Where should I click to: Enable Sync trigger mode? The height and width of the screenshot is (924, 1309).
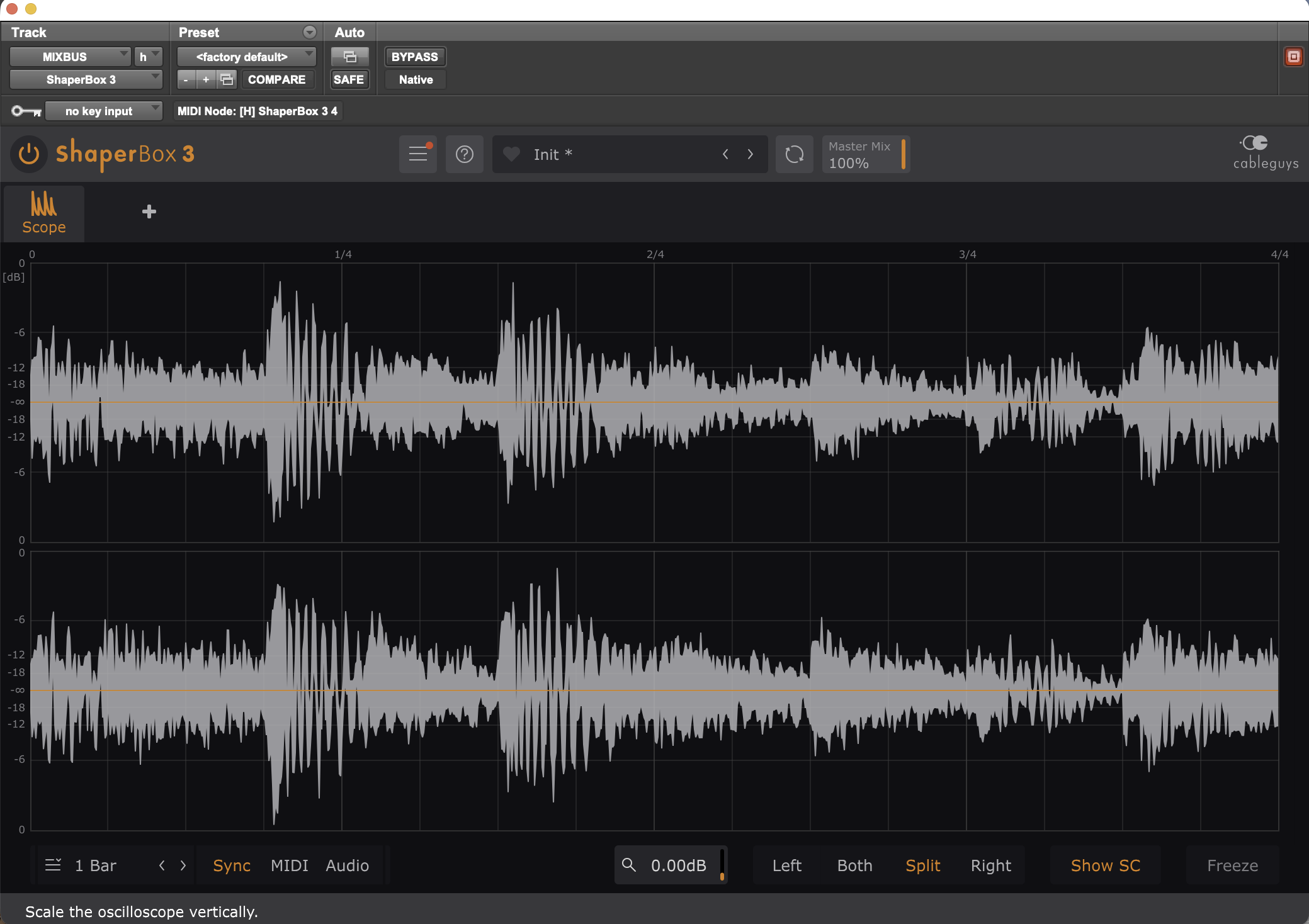(x=232, y=865)
